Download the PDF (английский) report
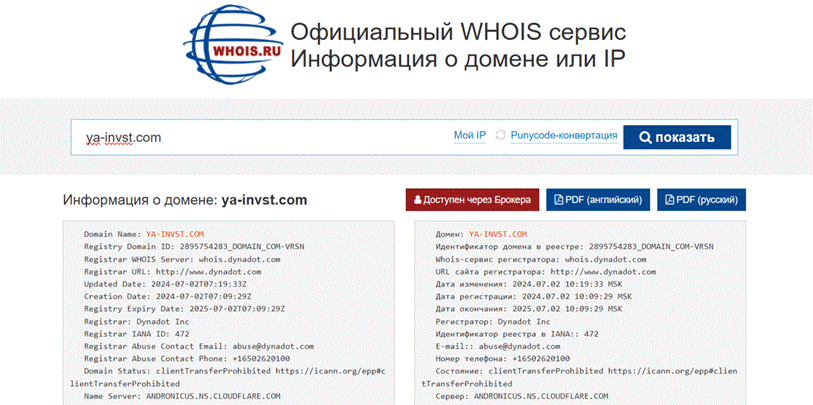The width and height of the screenshot is (813, 405). [598, 200]
